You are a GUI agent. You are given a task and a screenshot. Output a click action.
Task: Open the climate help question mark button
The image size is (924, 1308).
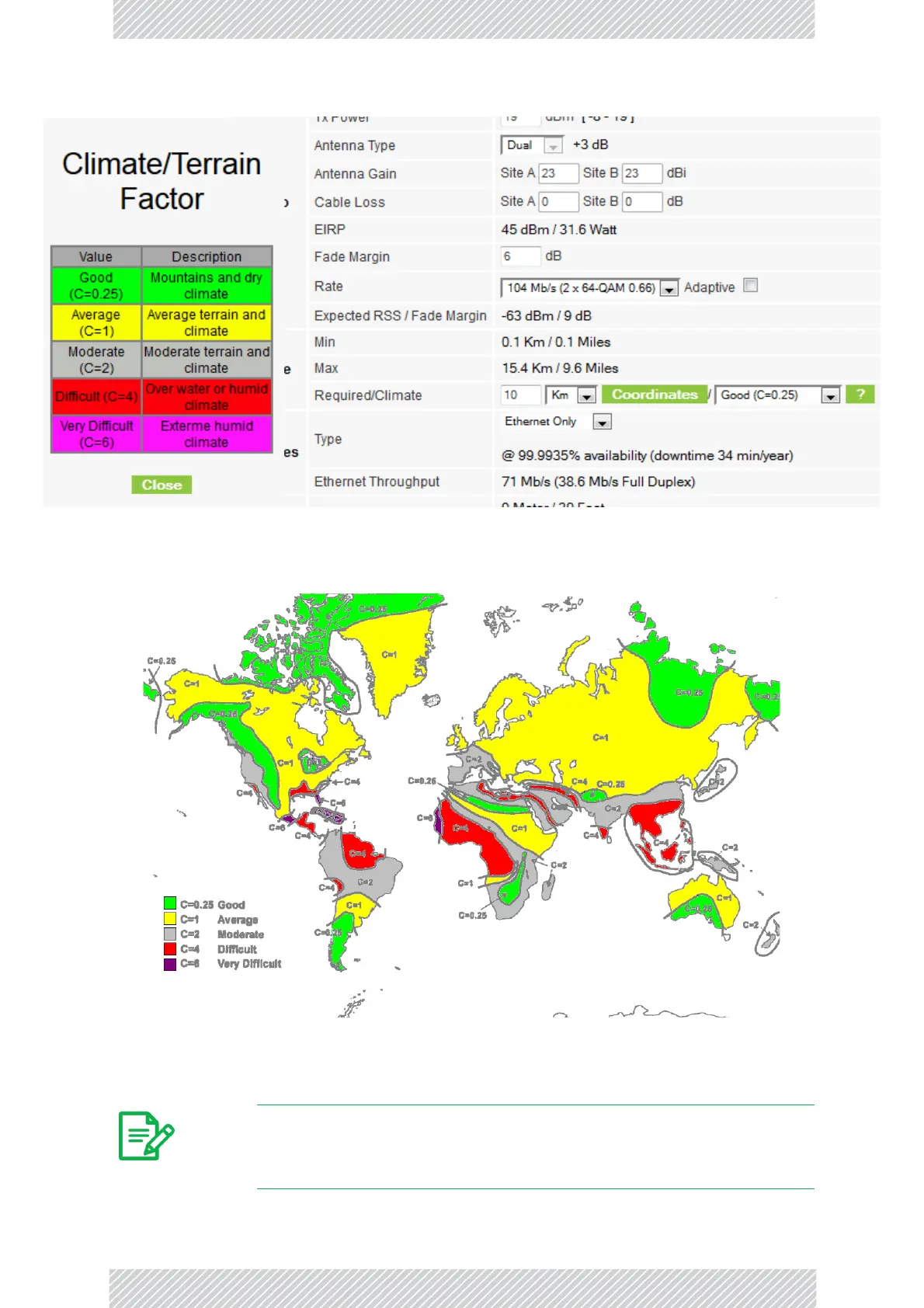tap(860, 395)
